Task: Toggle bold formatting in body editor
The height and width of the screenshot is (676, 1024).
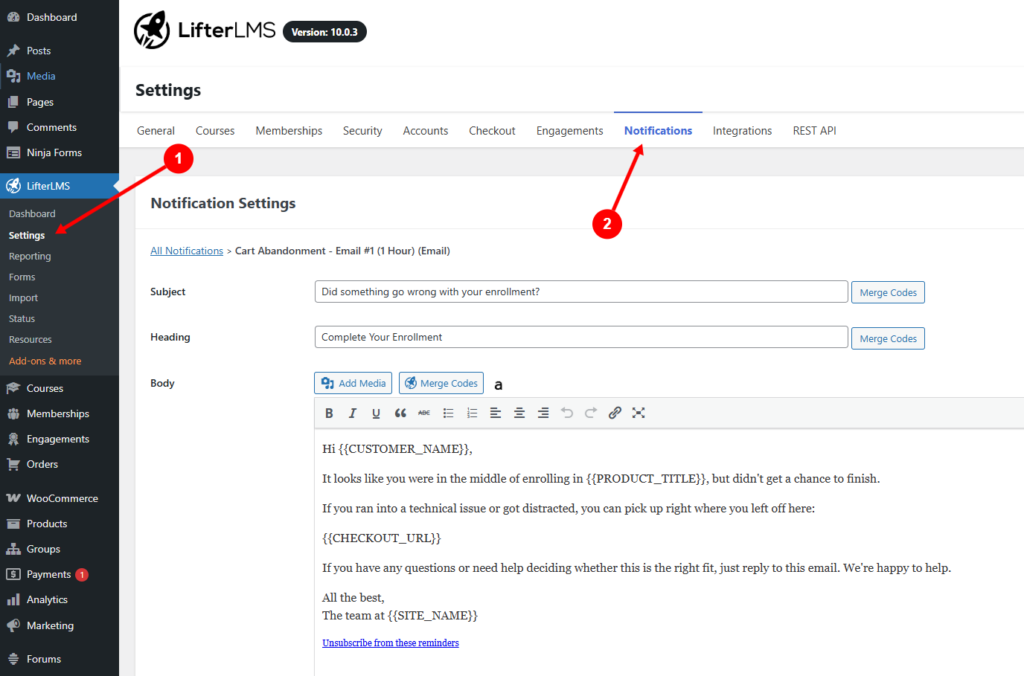Action: pos(329,413)
